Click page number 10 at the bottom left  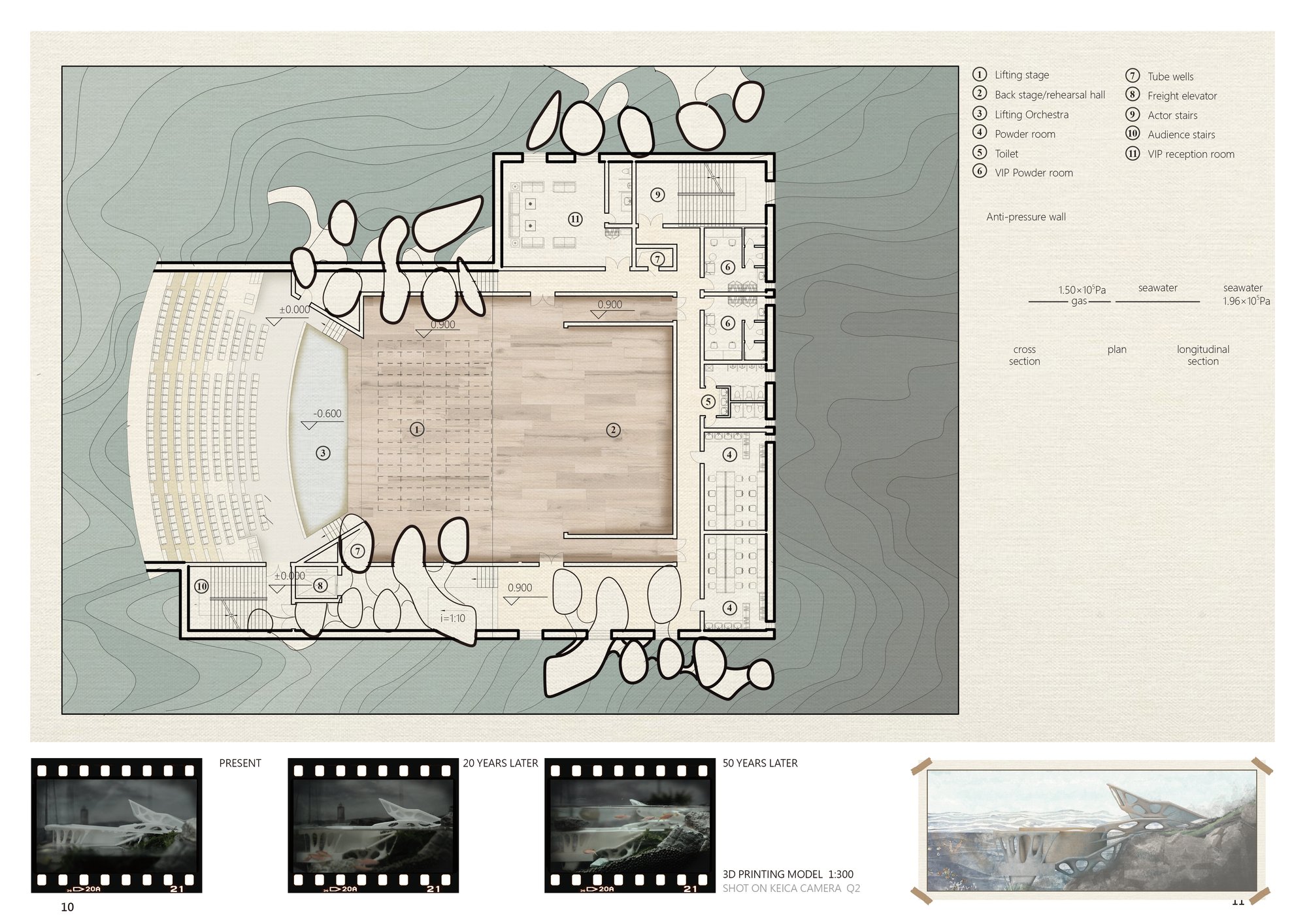click(x=67, y=907)
